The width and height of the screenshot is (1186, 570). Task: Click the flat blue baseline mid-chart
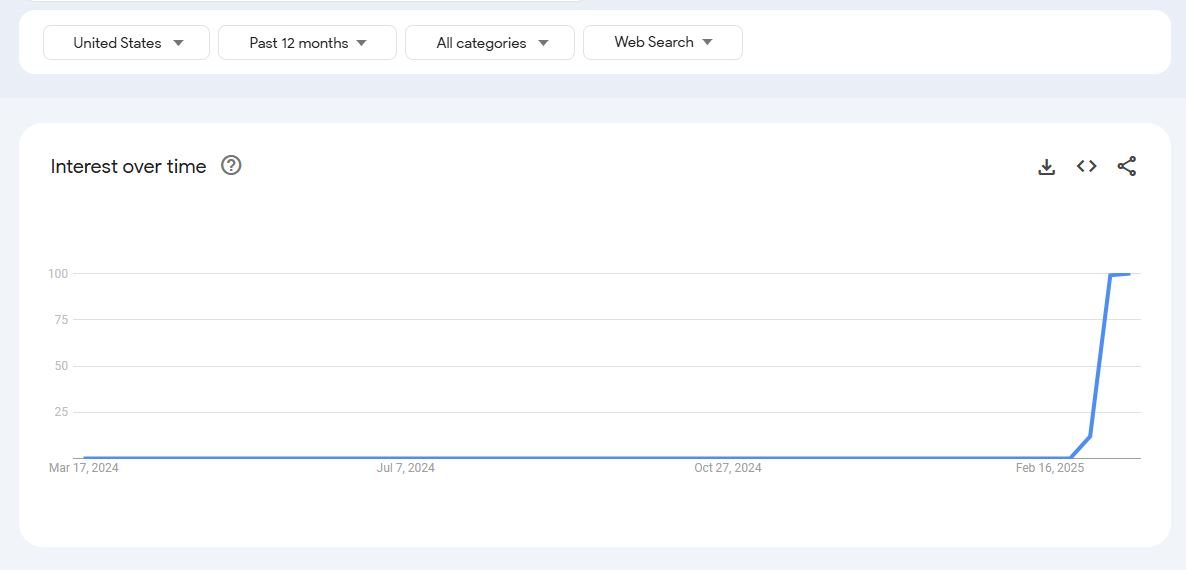580,458
